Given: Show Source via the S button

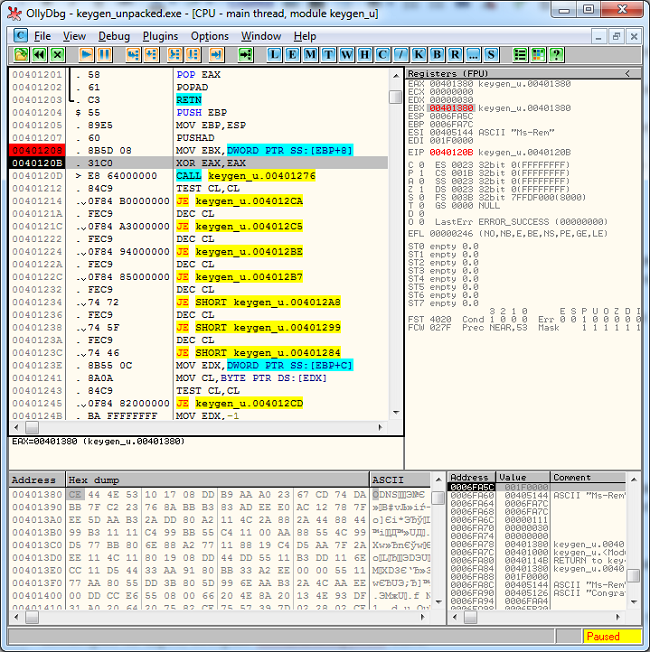Looking at the screenshot, I should point(491,54).
